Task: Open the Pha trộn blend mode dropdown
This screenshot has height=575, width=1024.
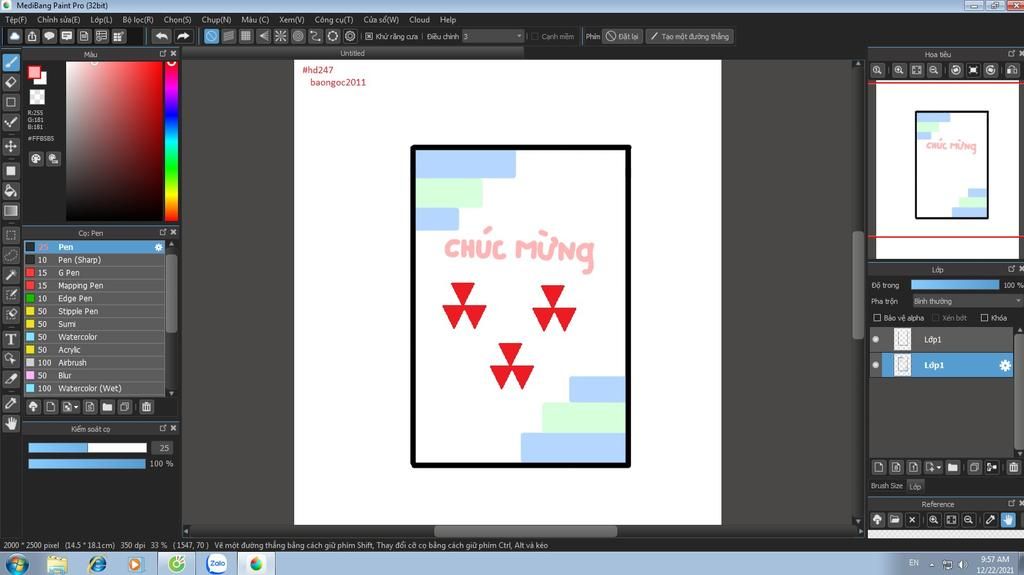Action: (x=967, y=301)
